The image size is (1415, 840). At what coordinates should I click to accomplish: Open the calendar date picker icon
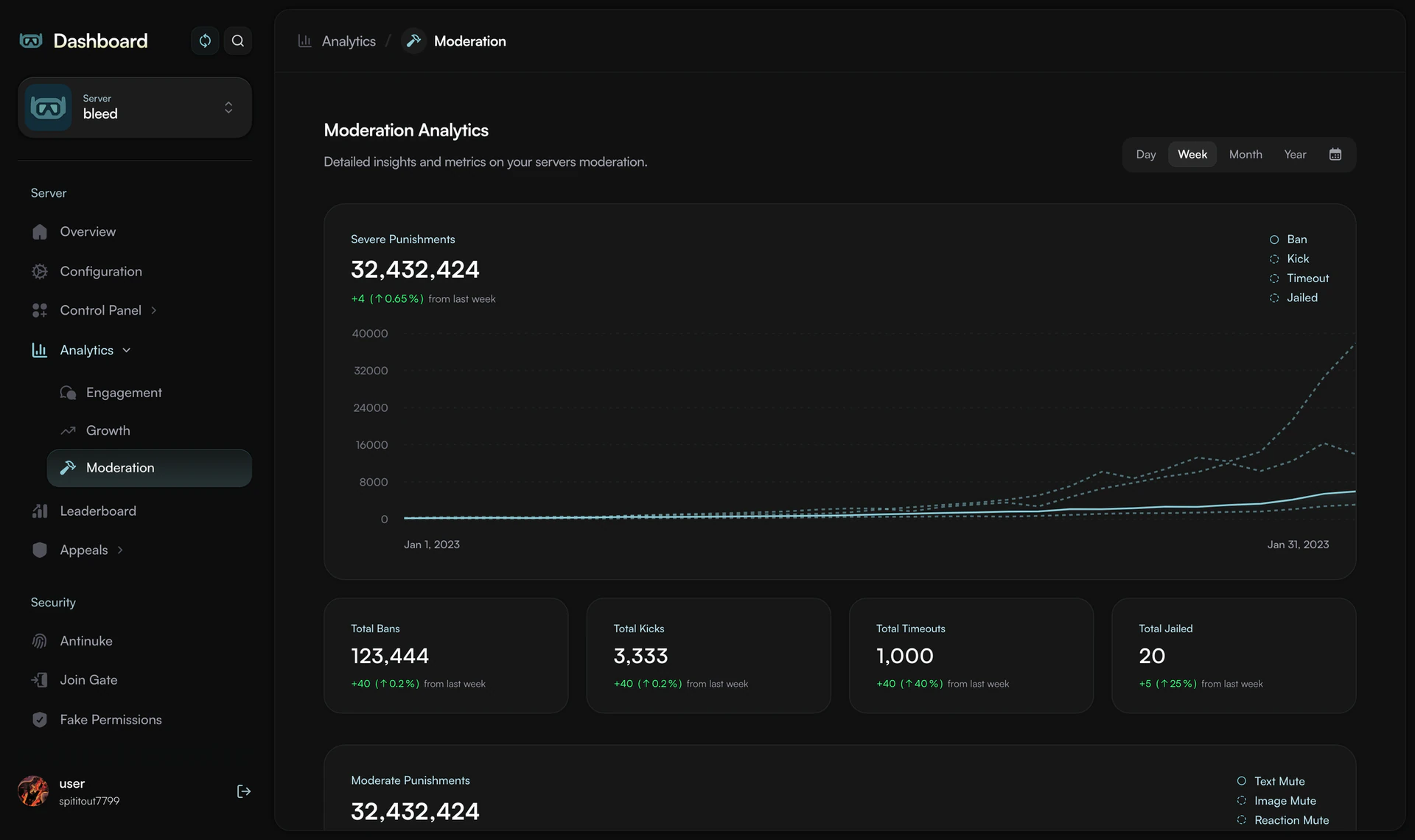tap(1335, 154)
